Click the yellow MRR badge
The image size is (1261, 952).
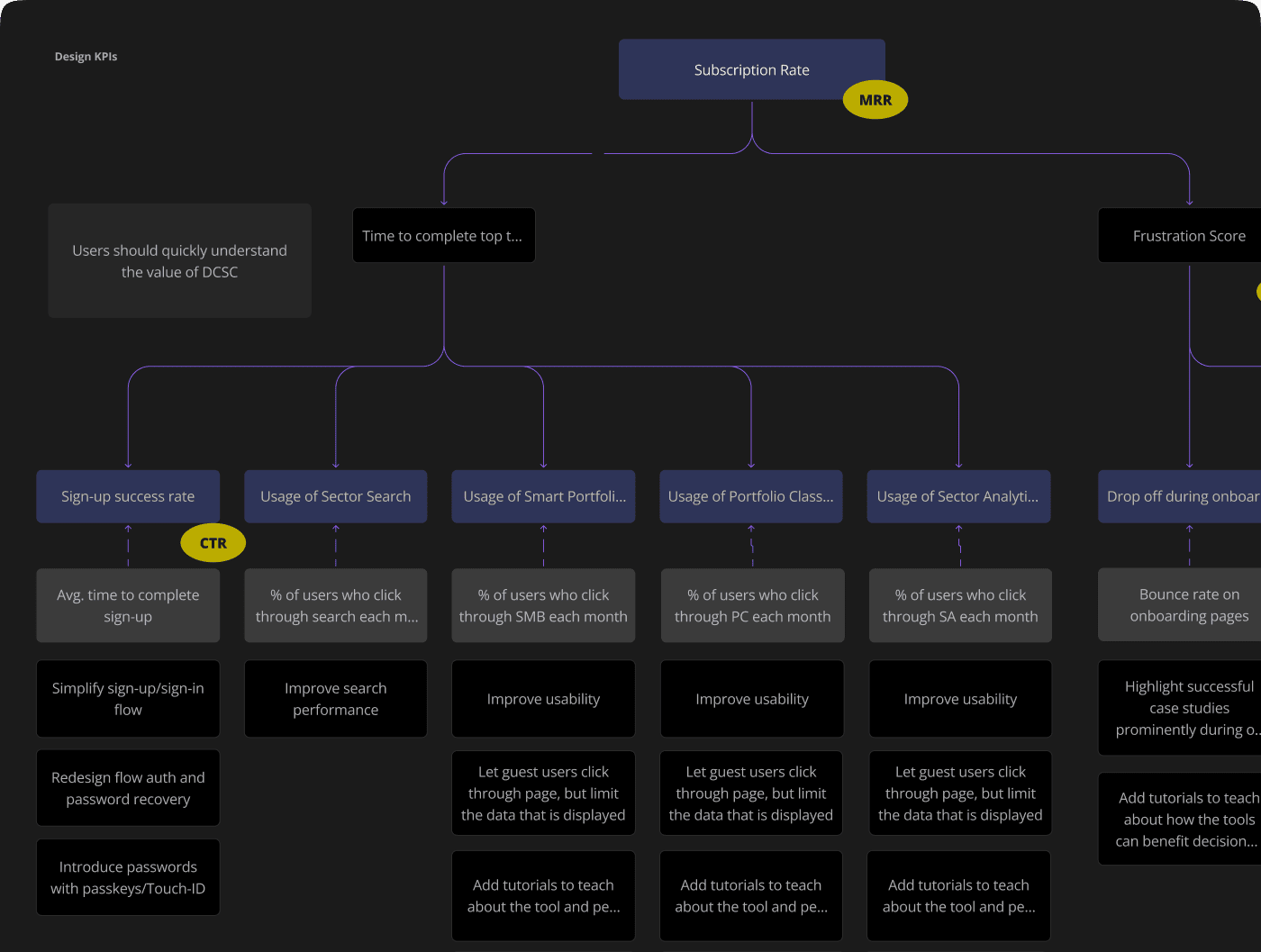pyautogui.click(x=875, y=100)
